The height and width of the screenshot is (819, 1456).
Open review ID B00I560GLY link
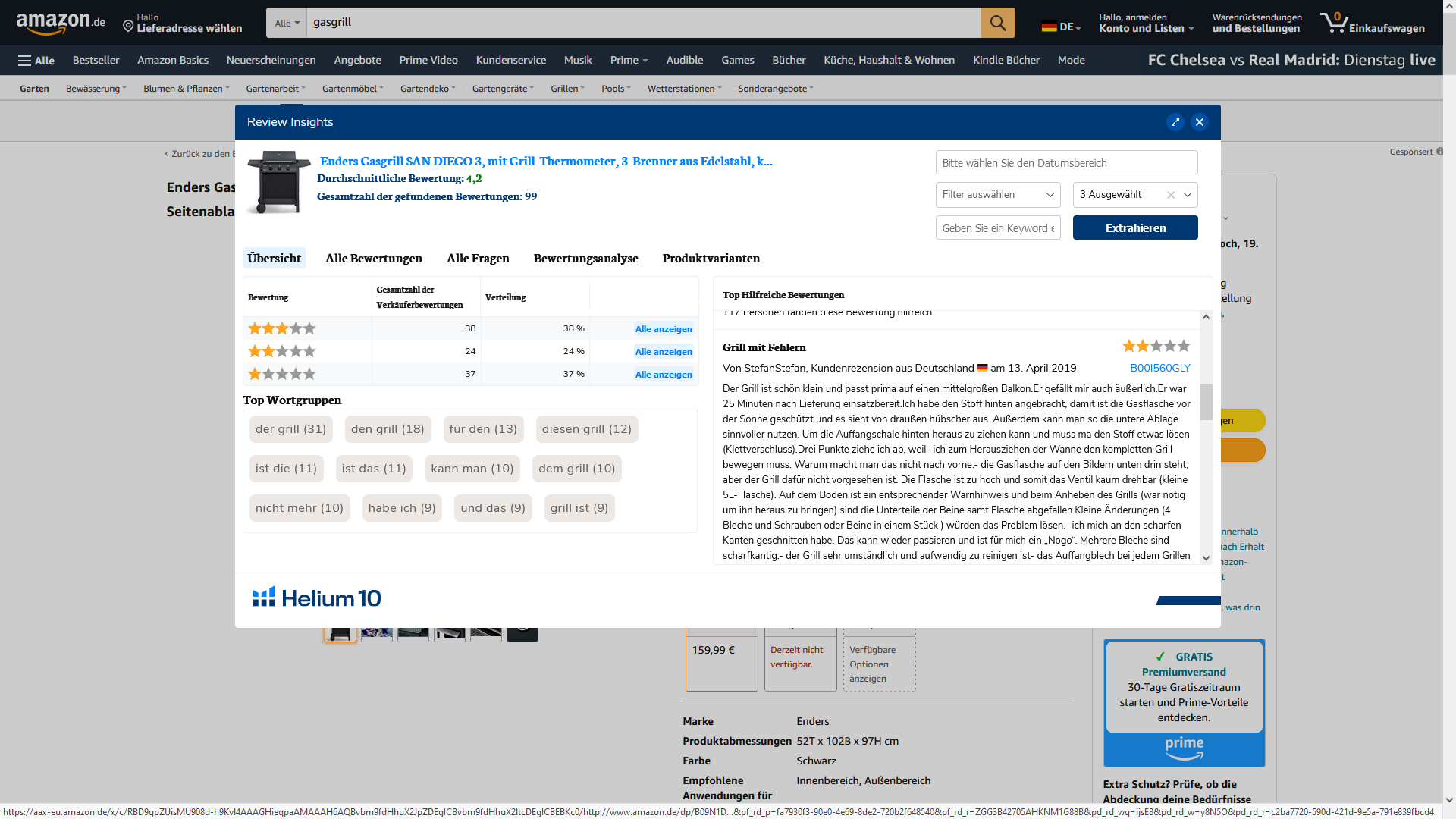pyautogui.click(x=1159, y=368)
